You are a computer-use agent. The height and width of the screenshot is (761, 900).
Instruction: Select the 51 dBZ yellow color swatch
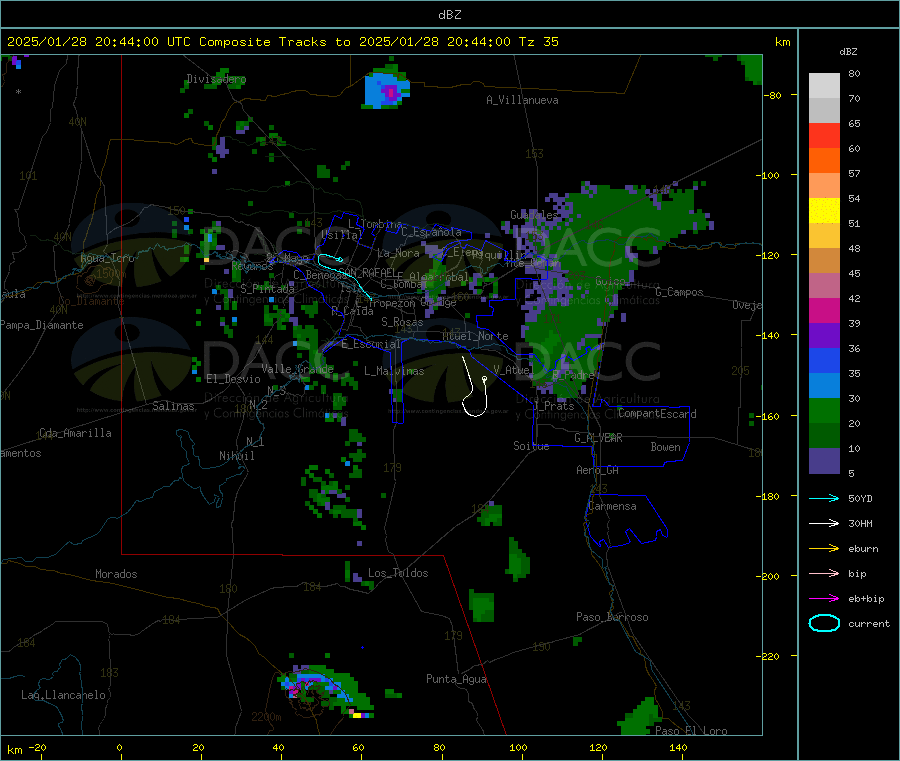(x=824, y=211)
